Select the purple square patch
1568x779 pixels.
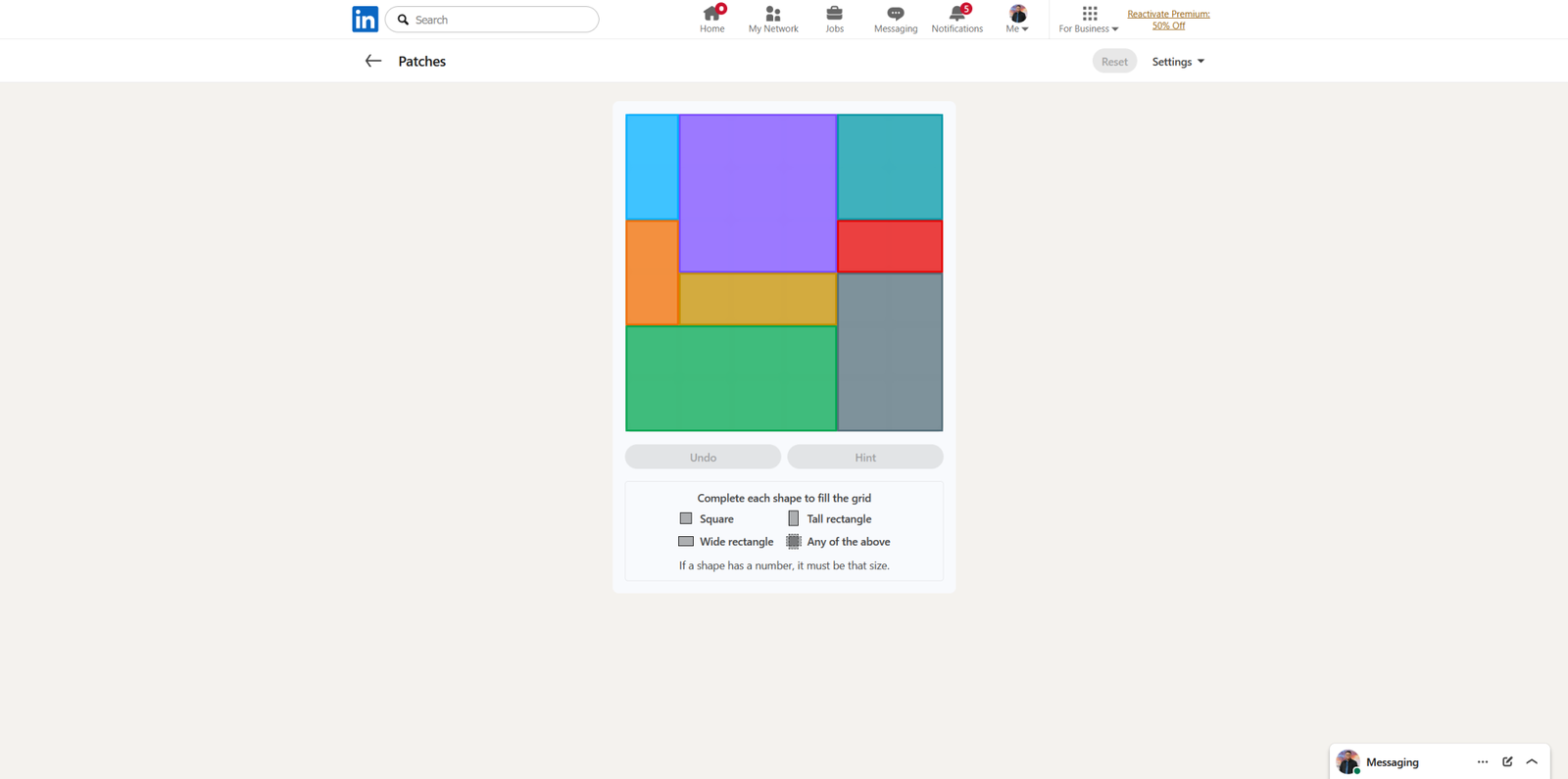(x=758, y=193)
